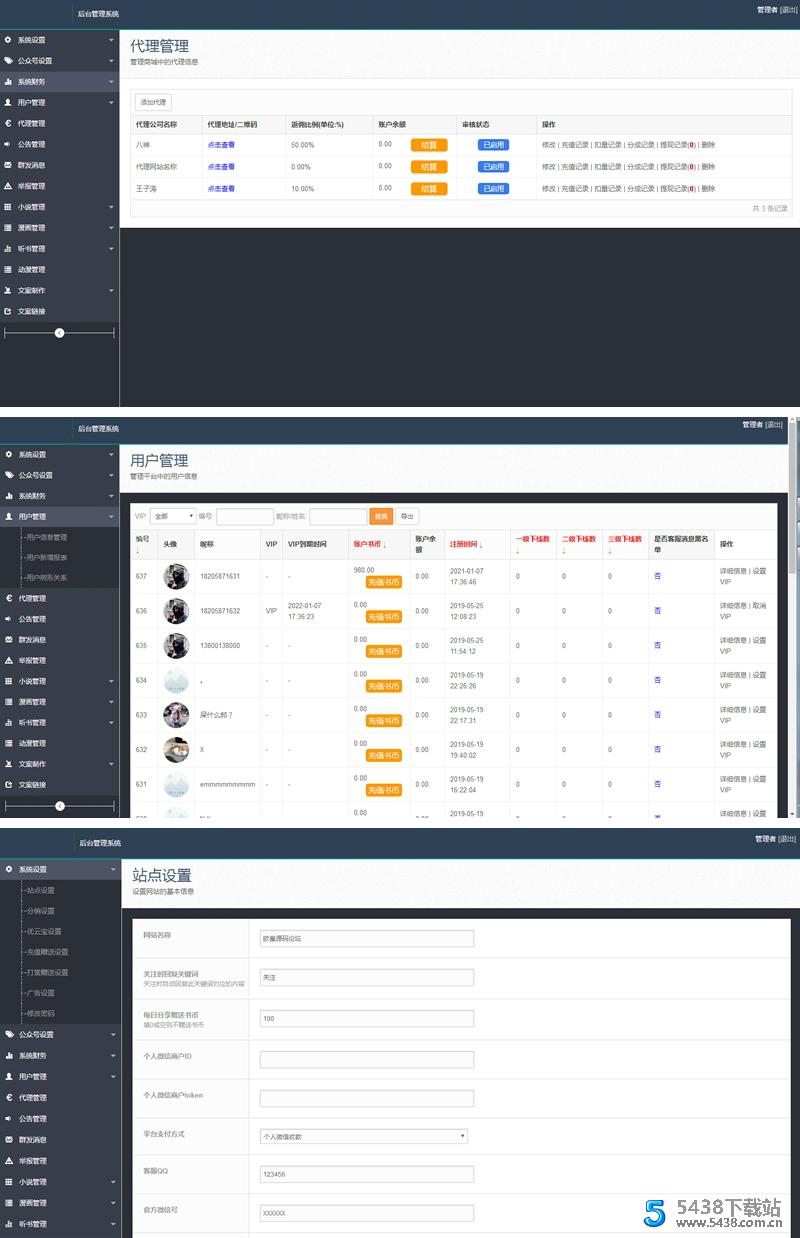Click the 文案链接 icon in top sidebar
The height and width of the screenshot is (1238, 800).
(x=8, y=311)
